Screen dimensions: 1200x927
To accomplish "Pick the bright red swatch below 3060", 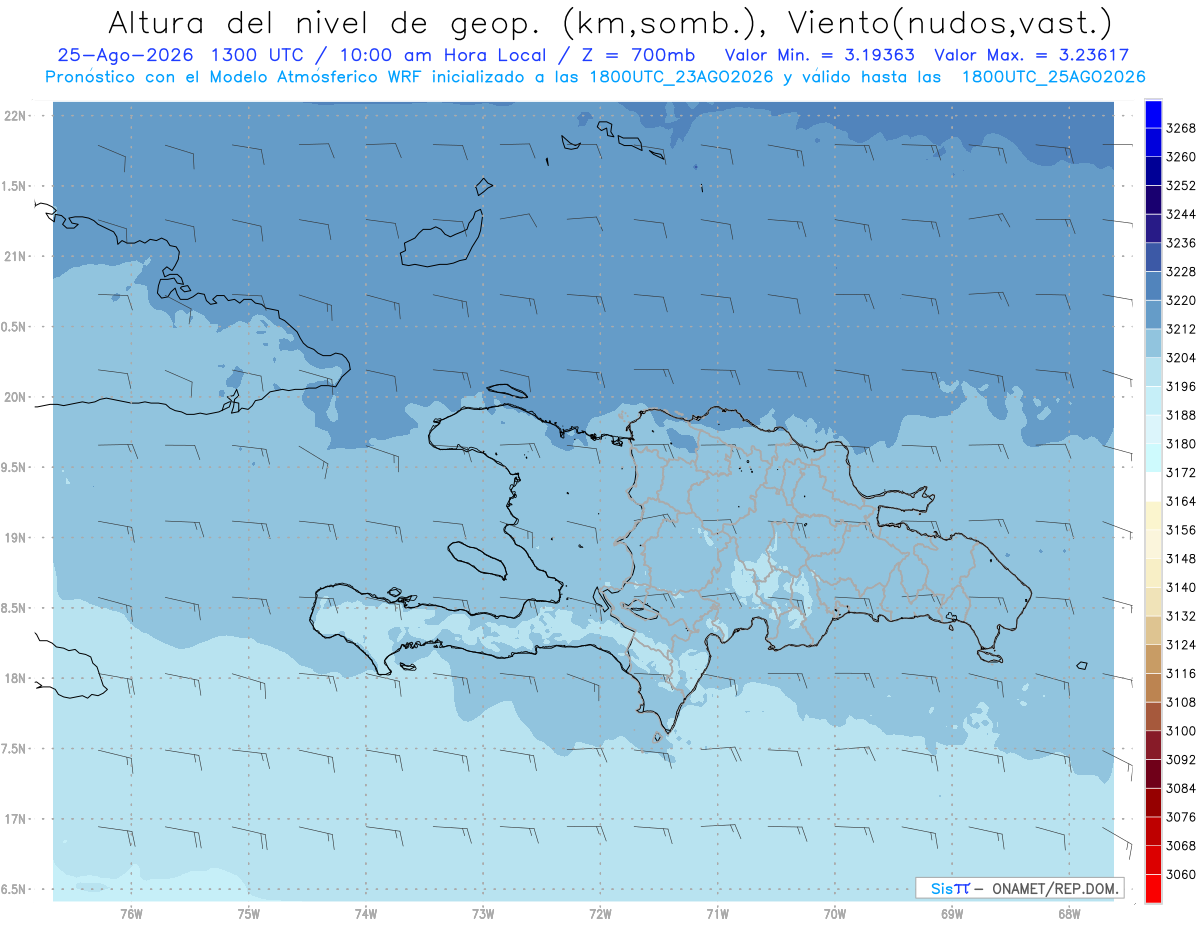I will pyautogui.click(x=1152, y=888).
